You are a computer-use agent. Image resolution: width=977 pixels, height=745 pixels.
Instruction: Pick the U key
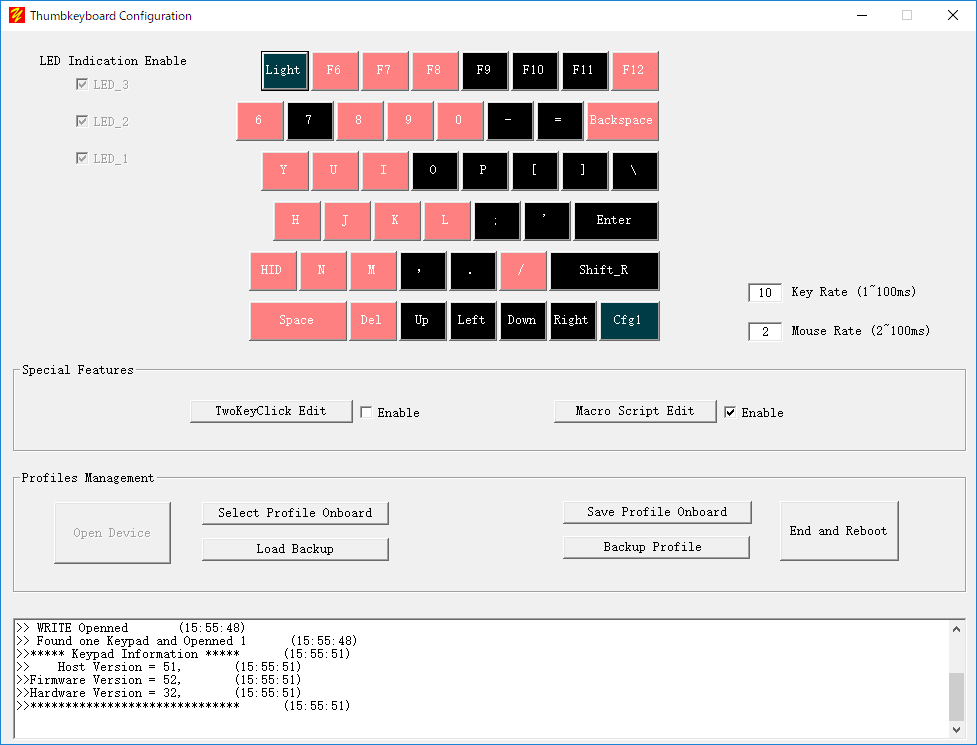335,171
